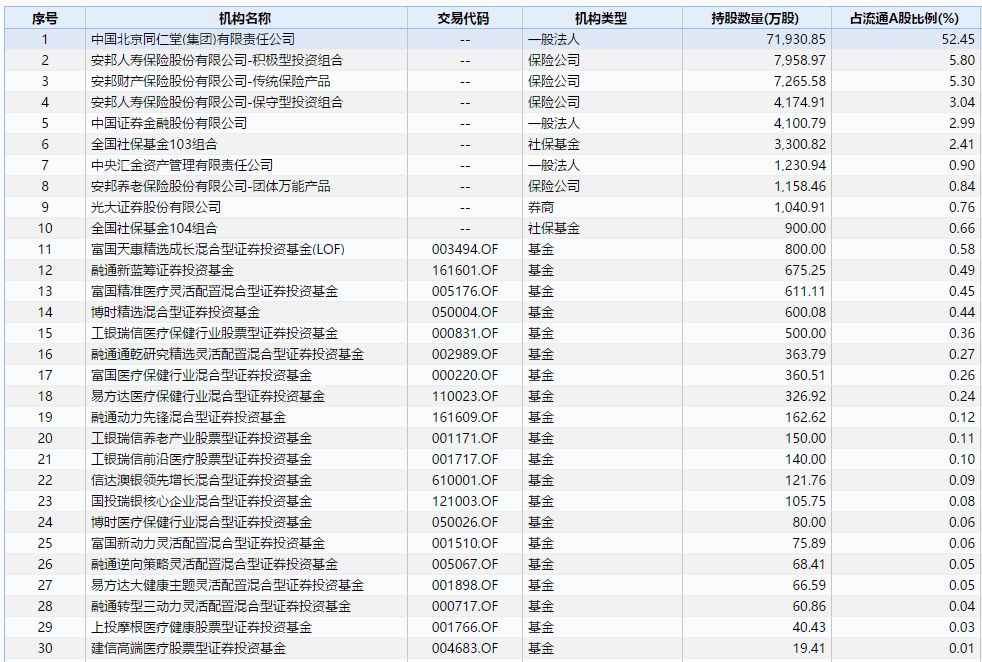Viewport: 982px width, 662px height.
Task: Click percentage value 5.30
Action: 962,81
